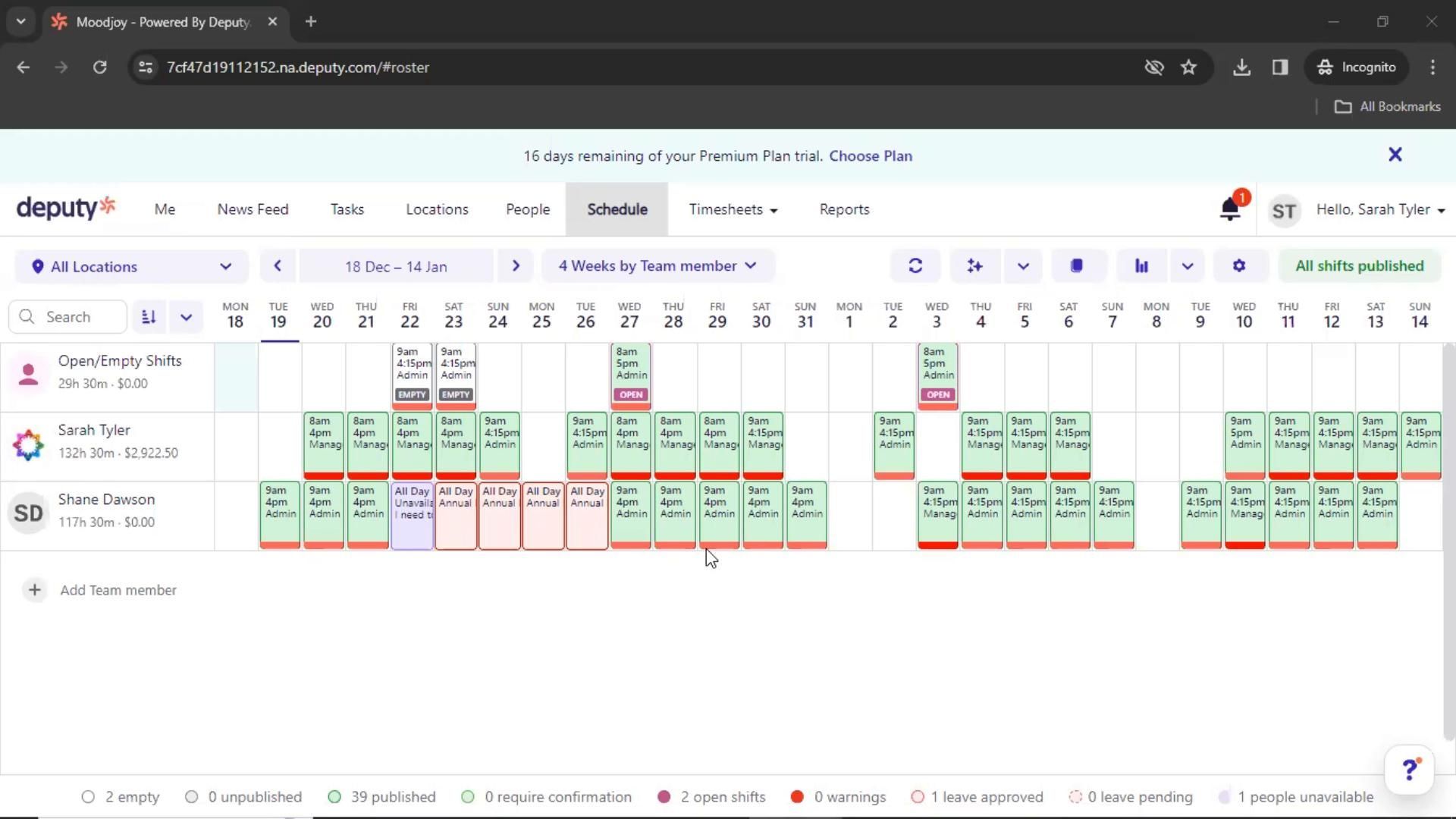Viewport: 1456px width, 819px height.
Task: Go to the People tab
Action: [x=528, y=209]
